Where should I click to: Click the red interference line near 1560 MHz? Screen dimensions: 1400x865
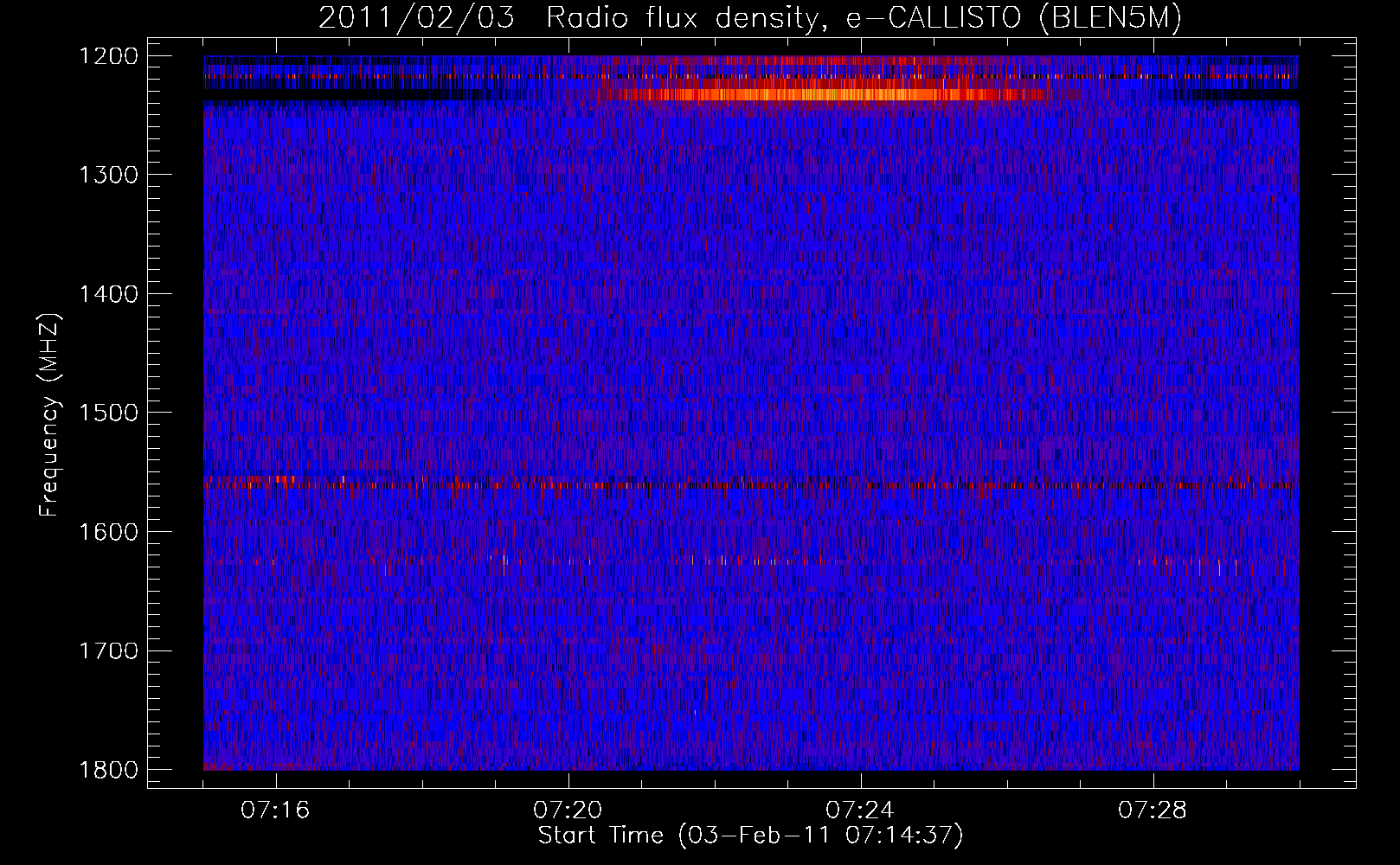click(751, 485)
